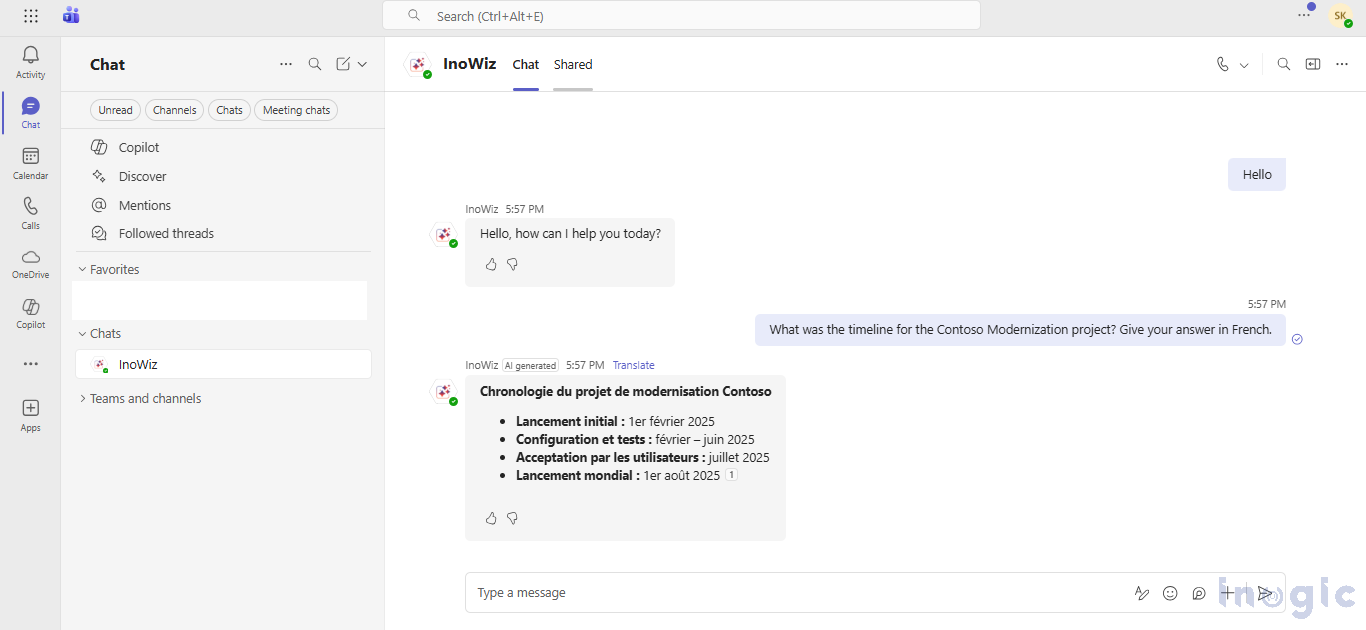Viewport: 1366px width, 630px height.
Task: Open citation 1 in the Contoso timeline
Action: pyautogui.click(x=731, y=475)
